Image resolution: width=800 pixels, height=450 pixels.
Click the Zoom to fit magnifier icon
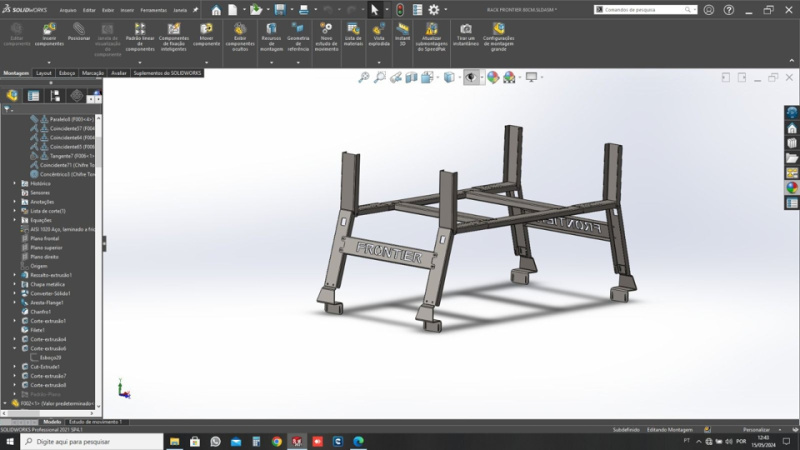coord(364,77)
